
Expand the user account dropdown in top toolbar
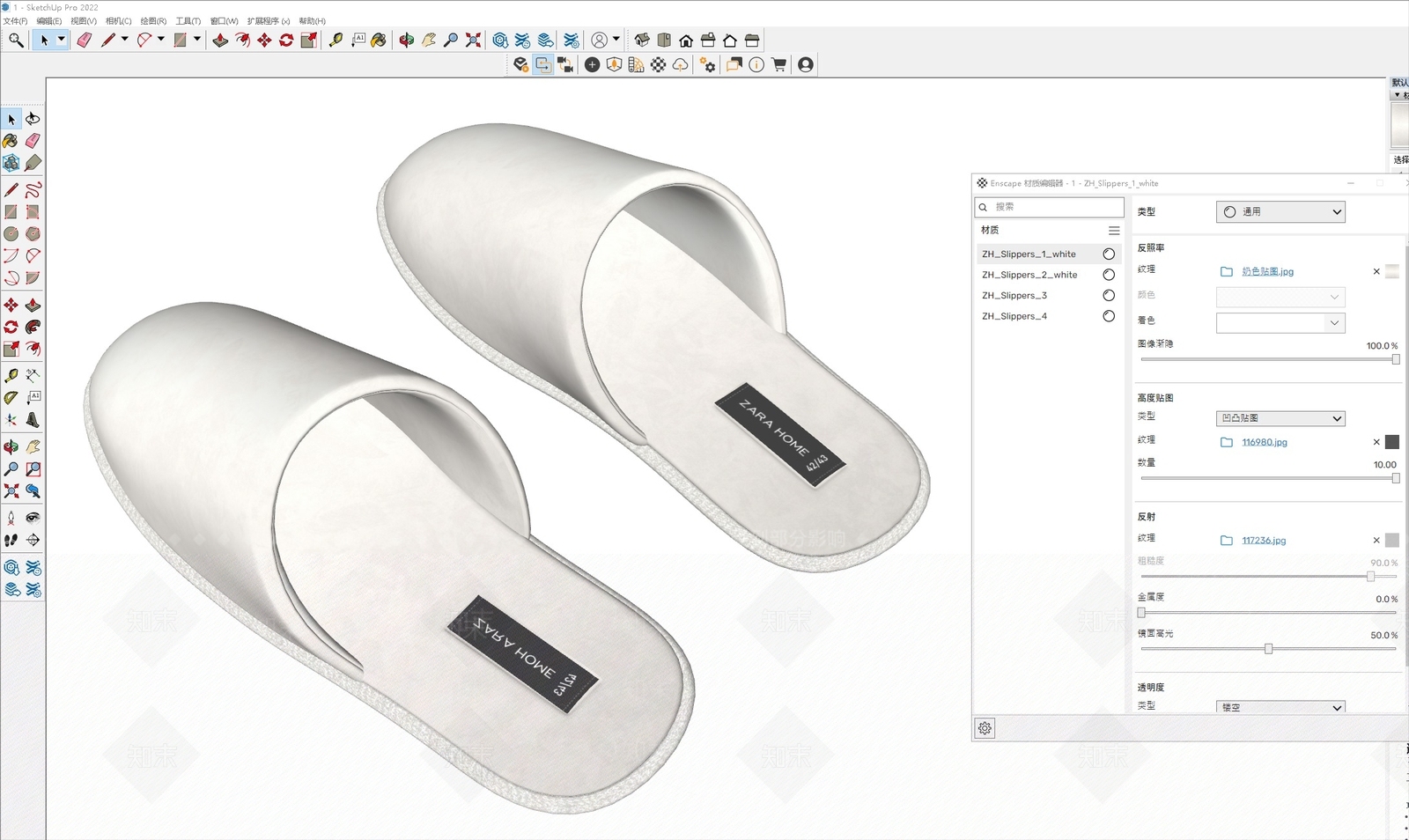(616, 40)
